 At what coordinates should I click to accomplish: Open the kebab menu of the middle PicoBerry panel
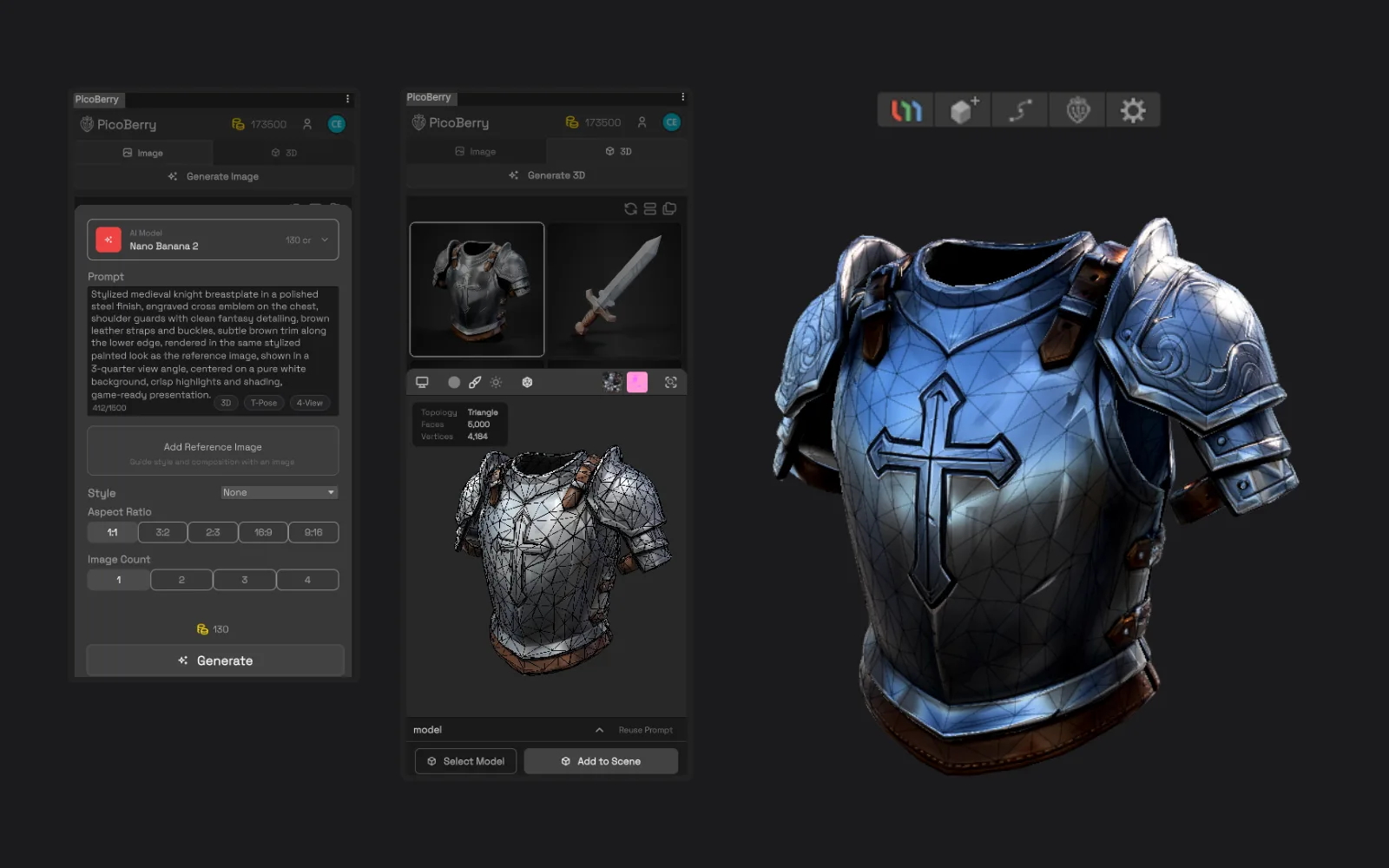[682, 97]
